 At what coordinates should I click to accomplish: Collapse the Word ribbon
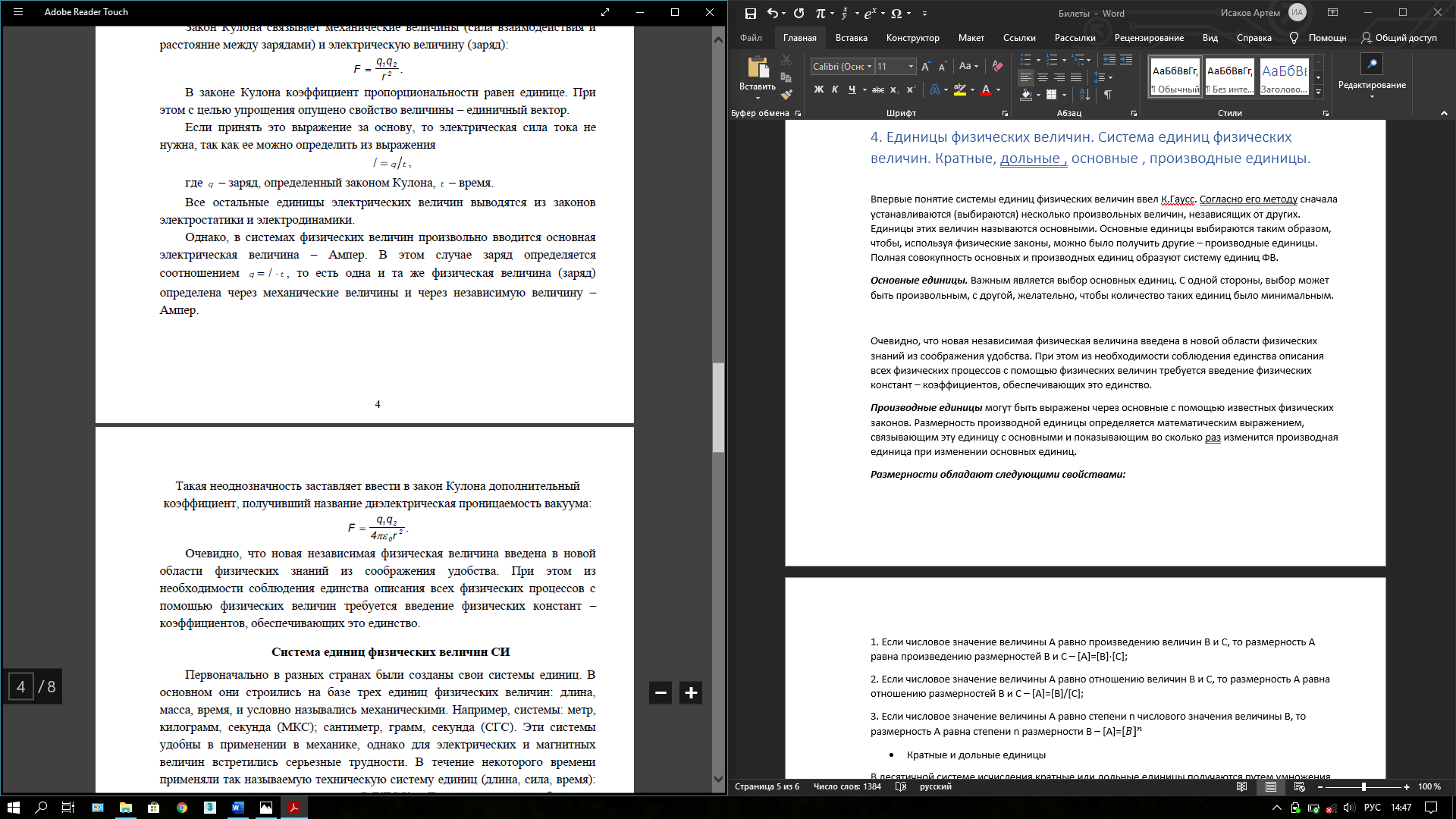(1444, 113)
